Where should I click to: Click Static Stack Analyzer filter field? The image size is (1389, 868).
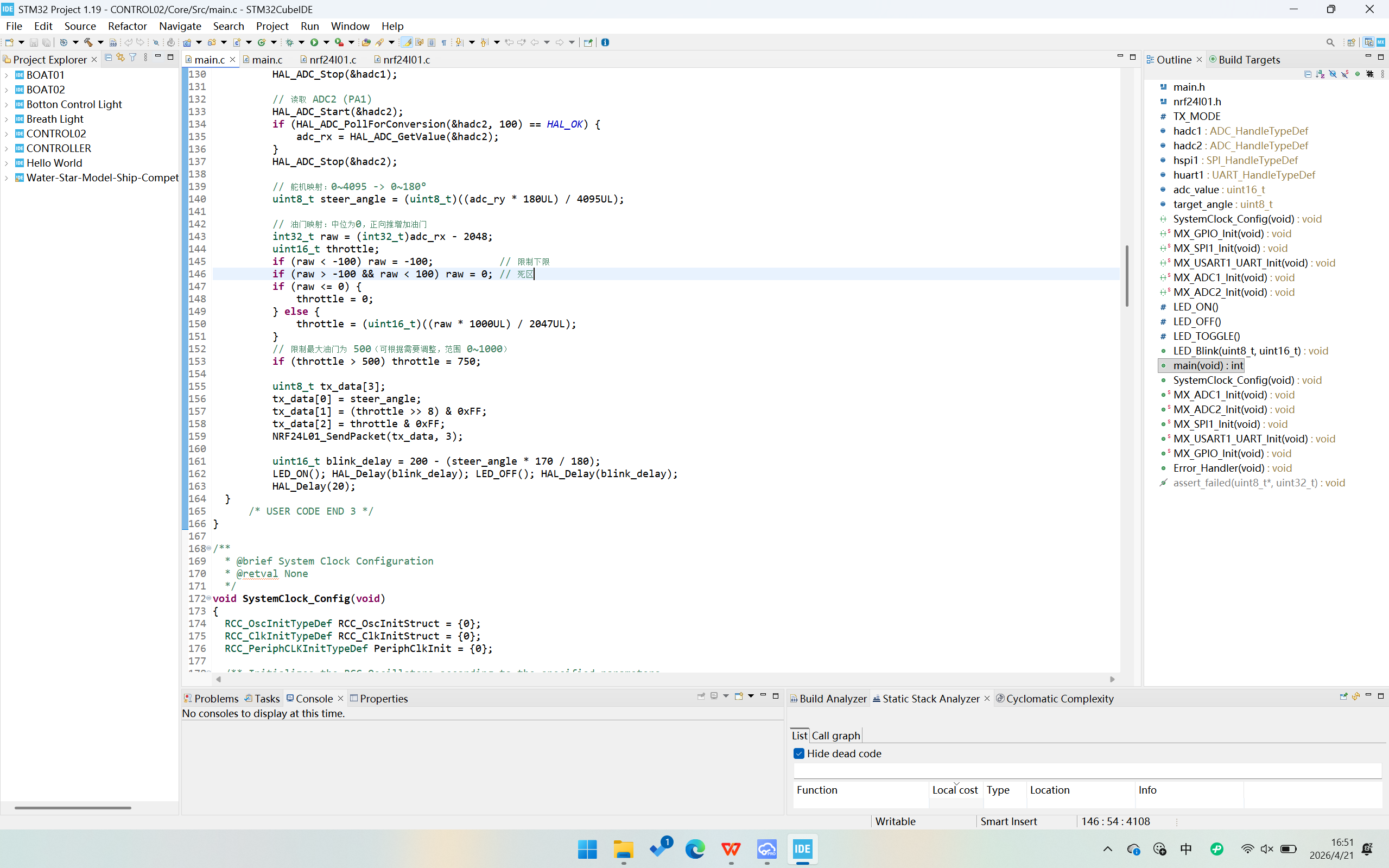coord(1088,770)
